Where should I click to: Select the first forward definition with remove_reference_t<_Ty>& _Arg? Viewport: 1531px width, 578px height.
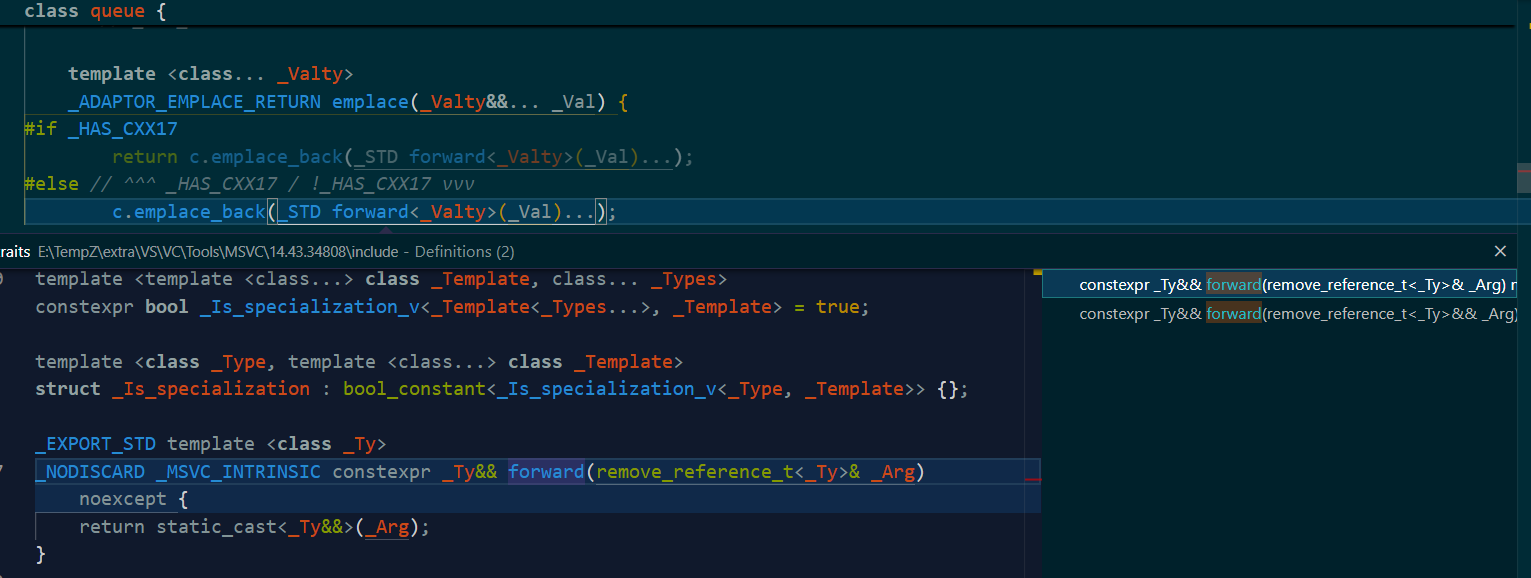click(x=1280, y=285)
